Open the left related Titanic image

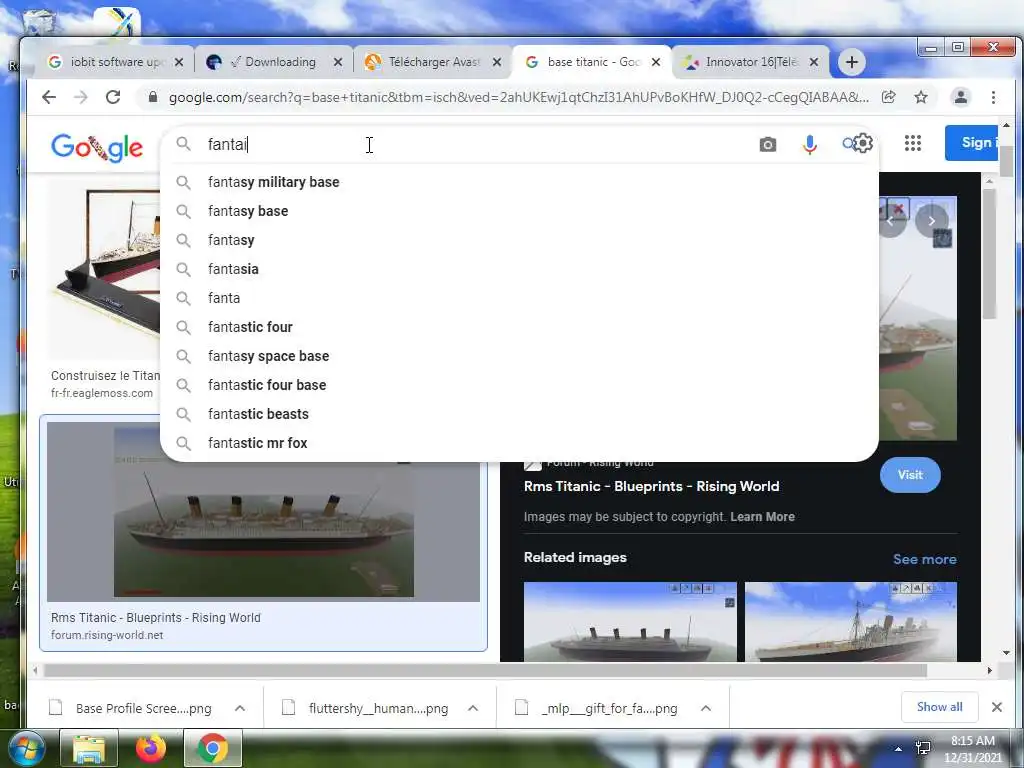click(x=630, y=622)
